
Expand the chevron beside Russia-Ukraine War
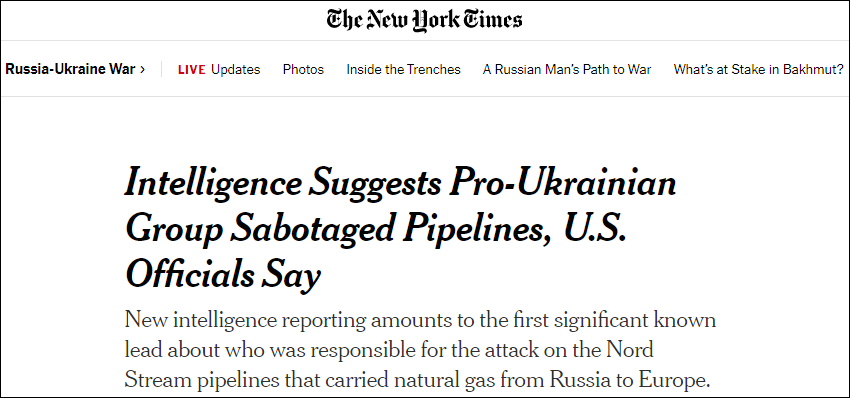[143, 69]
